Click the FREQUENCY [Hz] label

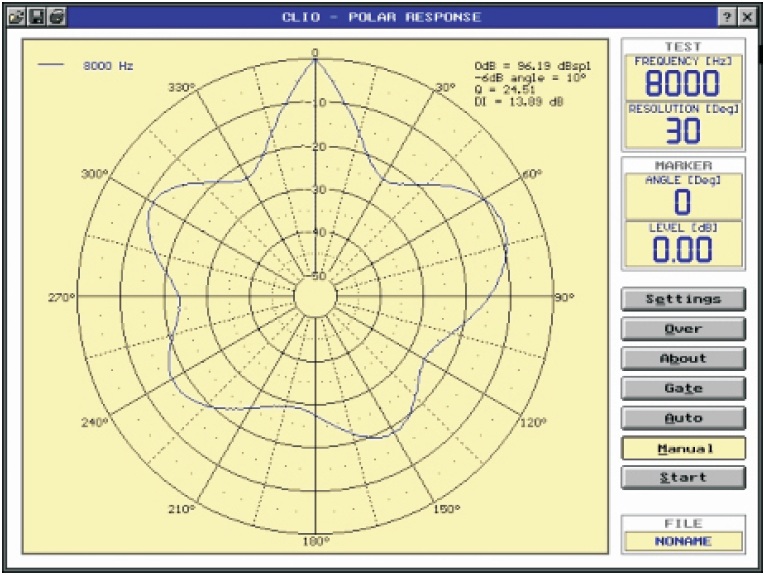(x=683, y=61)
